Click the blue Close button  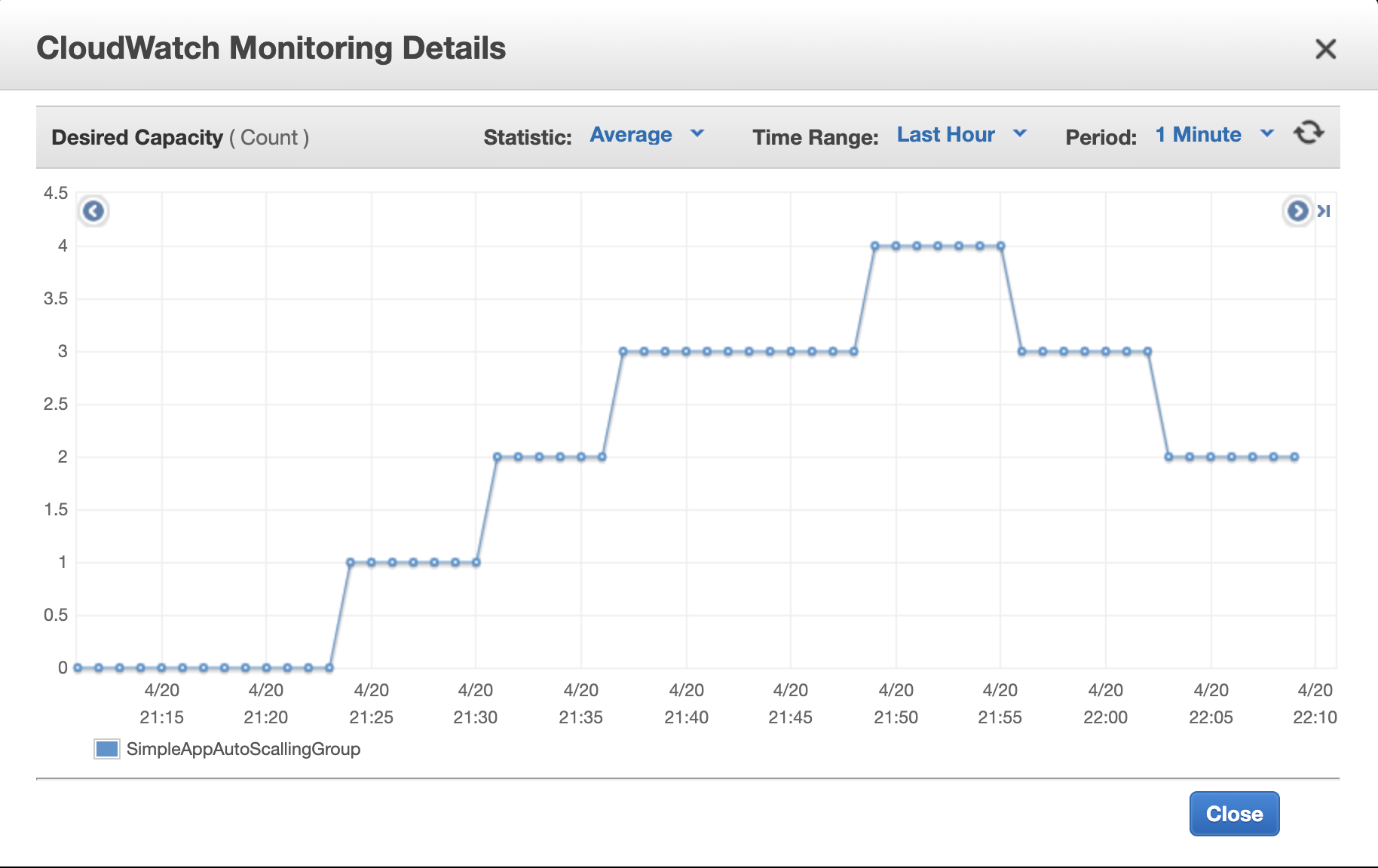1234,814
